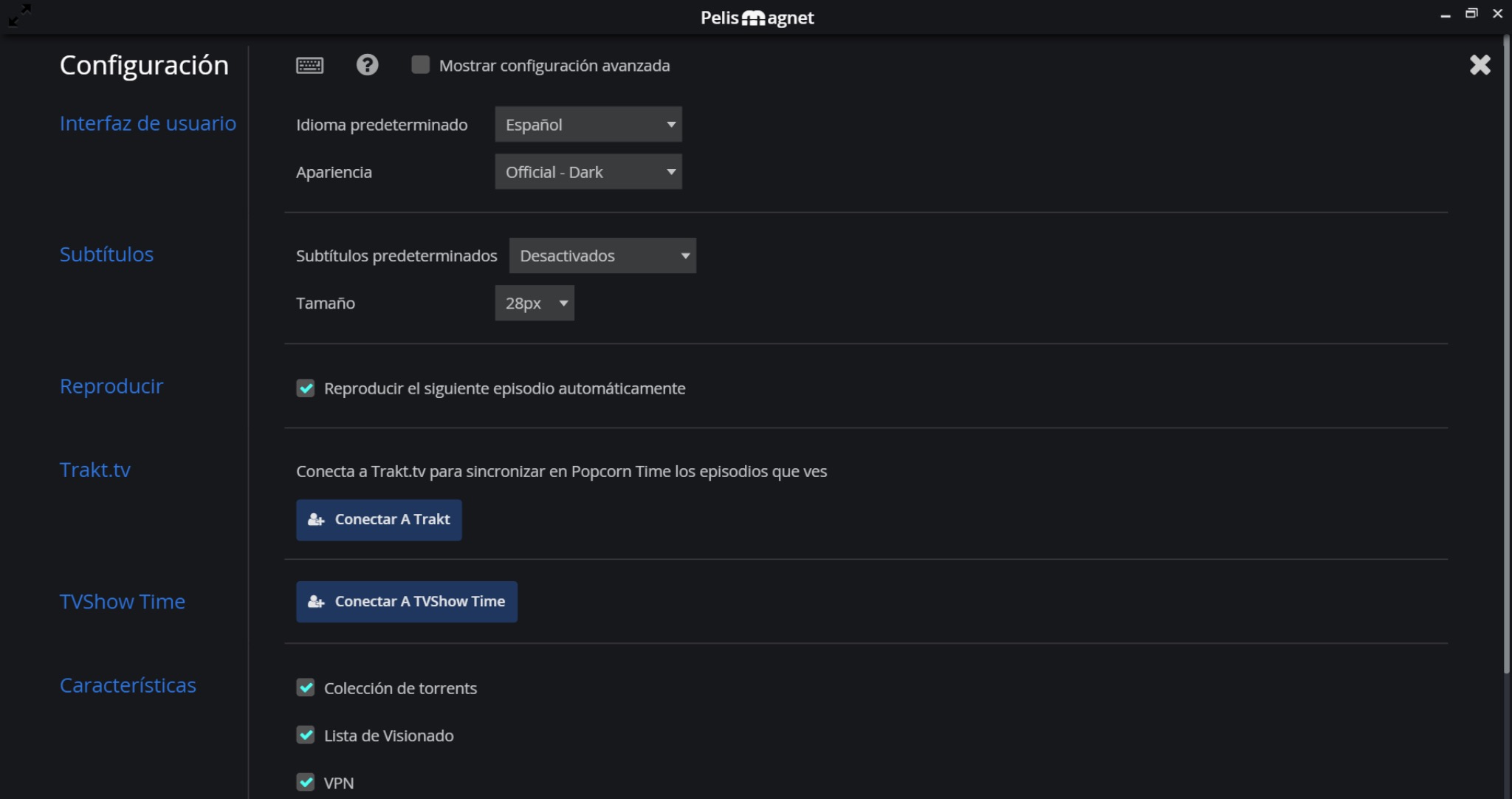Toggle Colección de torrents checkbox
The width and height of the screenshot is (1512, 799).
click(305, 687)
